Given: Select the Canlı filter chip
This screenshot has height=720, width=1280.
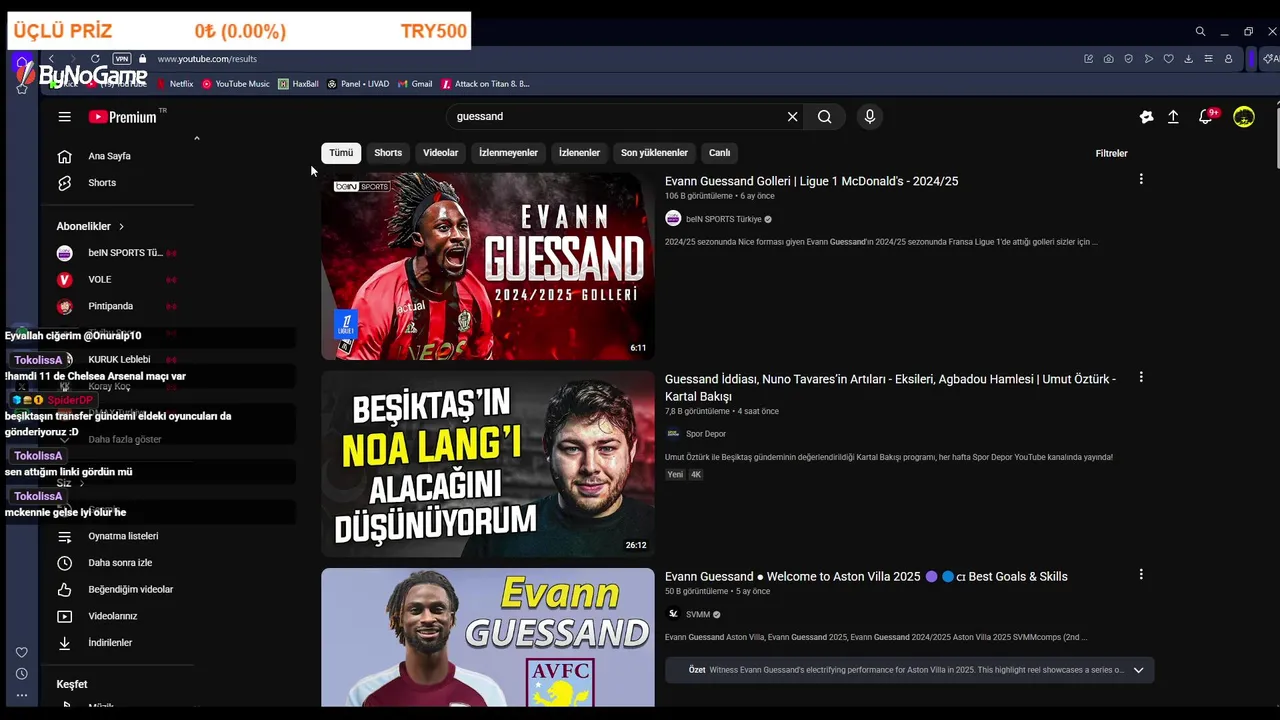Looking at the screenshot, I should (x=720, y=153).
